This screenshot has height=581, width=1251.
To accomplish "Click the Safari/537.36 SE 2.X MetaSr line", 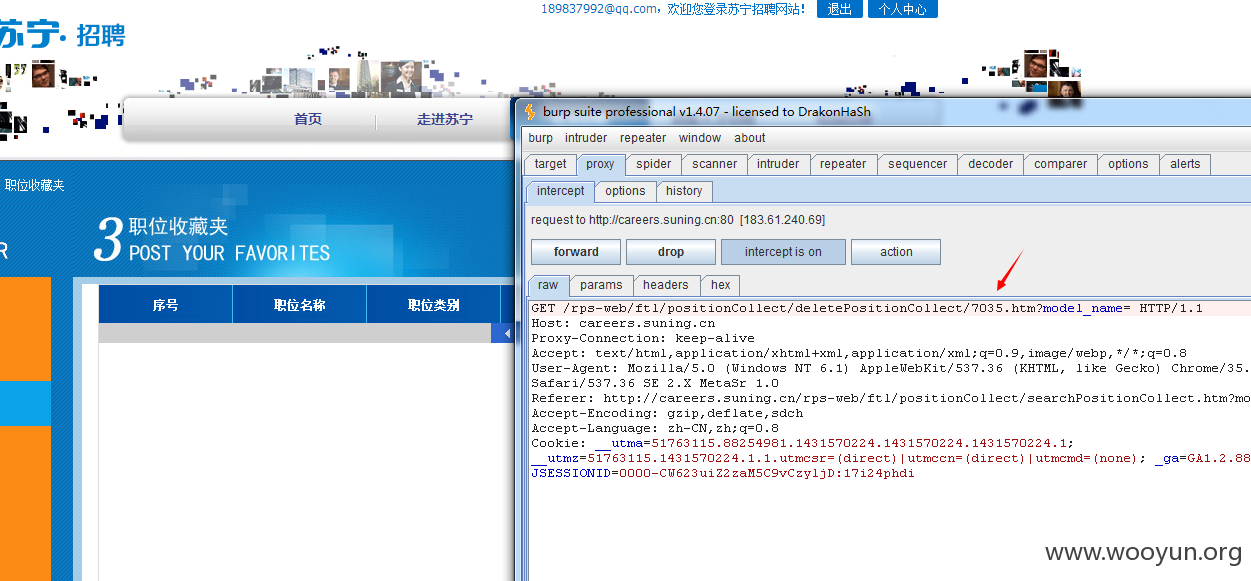I will (x=655, y=384).
